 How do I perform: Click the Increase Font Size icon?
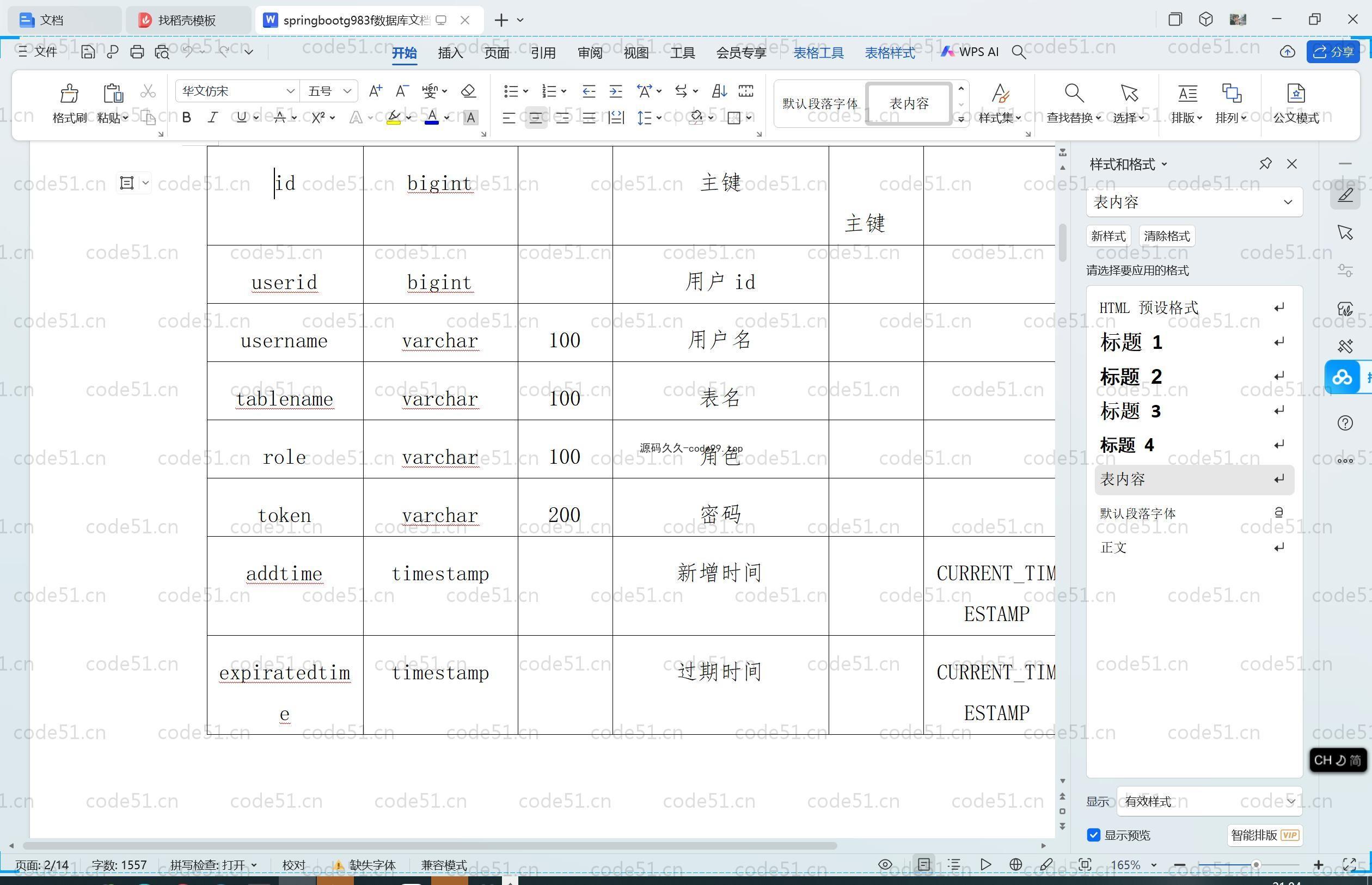[x=375, y=91]
